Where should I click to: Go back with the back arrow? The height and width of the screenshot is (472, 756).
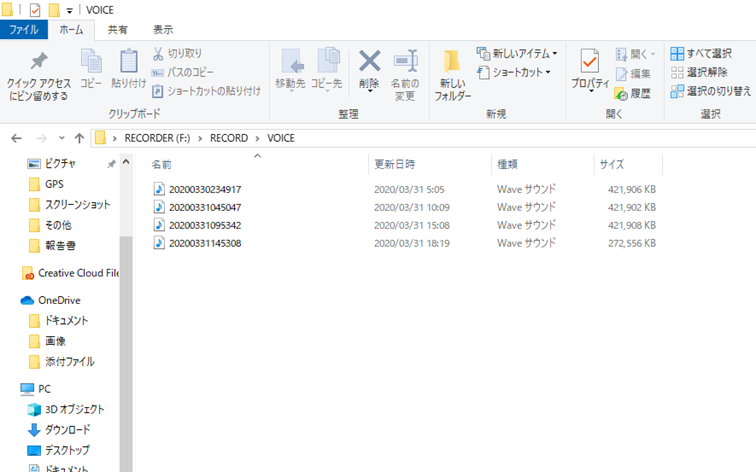[16, 138]
